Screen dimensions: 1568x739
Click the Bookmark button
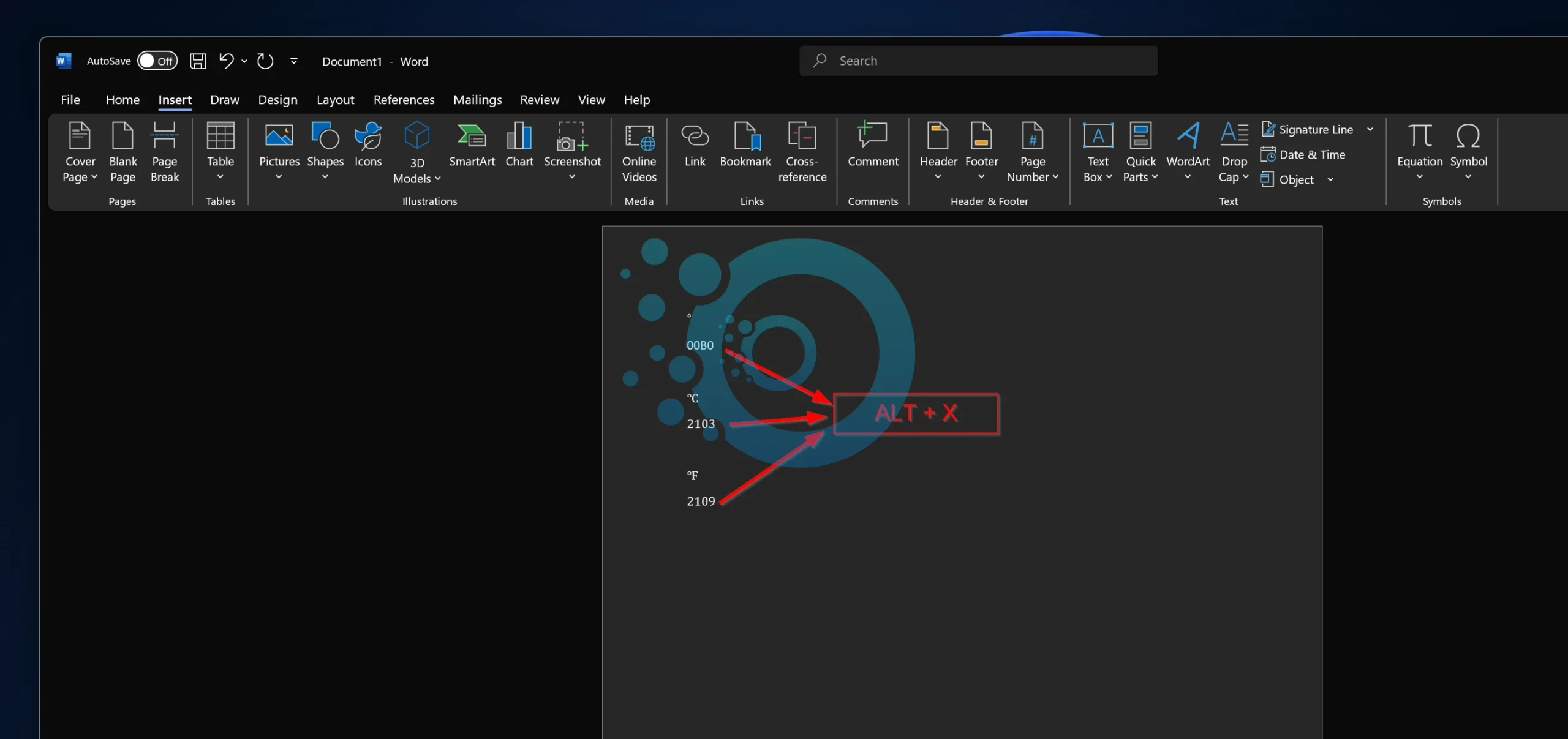[745, 146]
